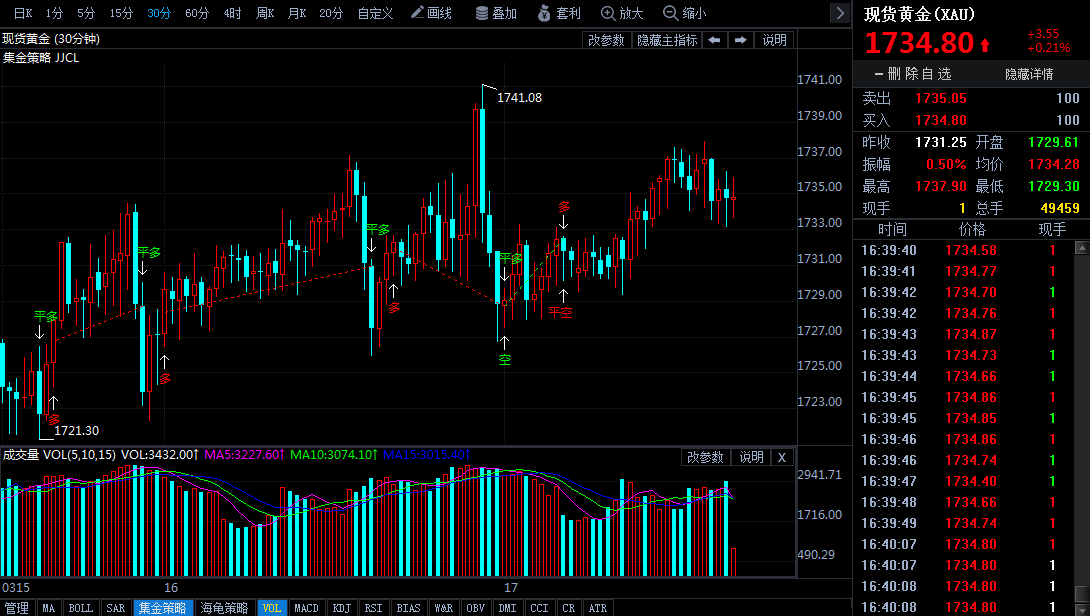1090x616 pixels.
Task: Enable the SAR indicator
Action: 115,608
